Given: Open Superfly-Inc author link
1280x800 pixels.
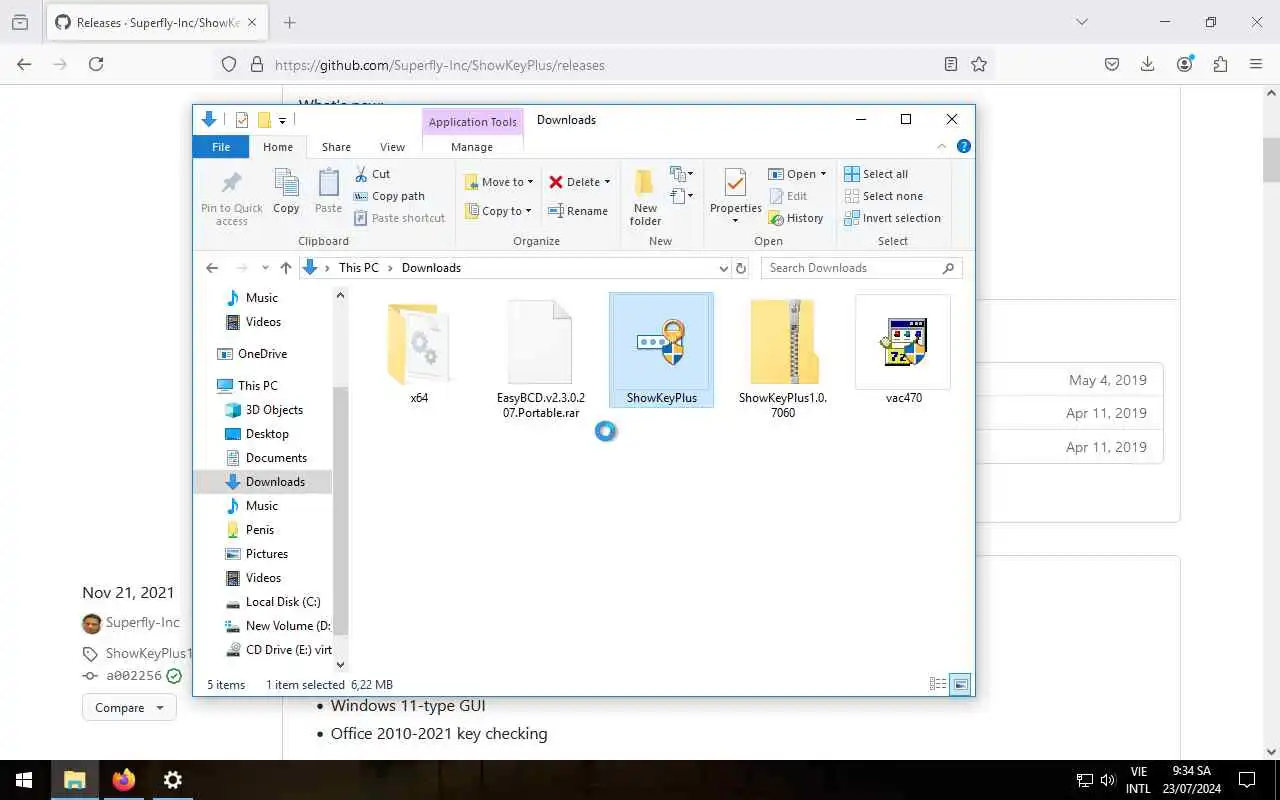Looking at the screenshot, I should [x=143, y=623].
